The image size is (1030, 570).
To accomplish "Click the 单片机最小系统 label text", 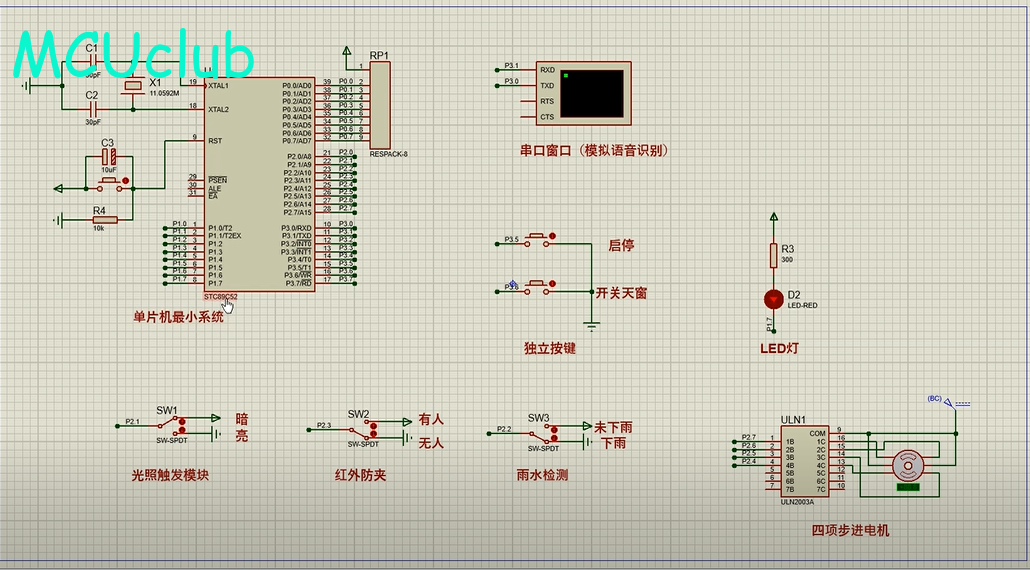I will tap(178, 316).
